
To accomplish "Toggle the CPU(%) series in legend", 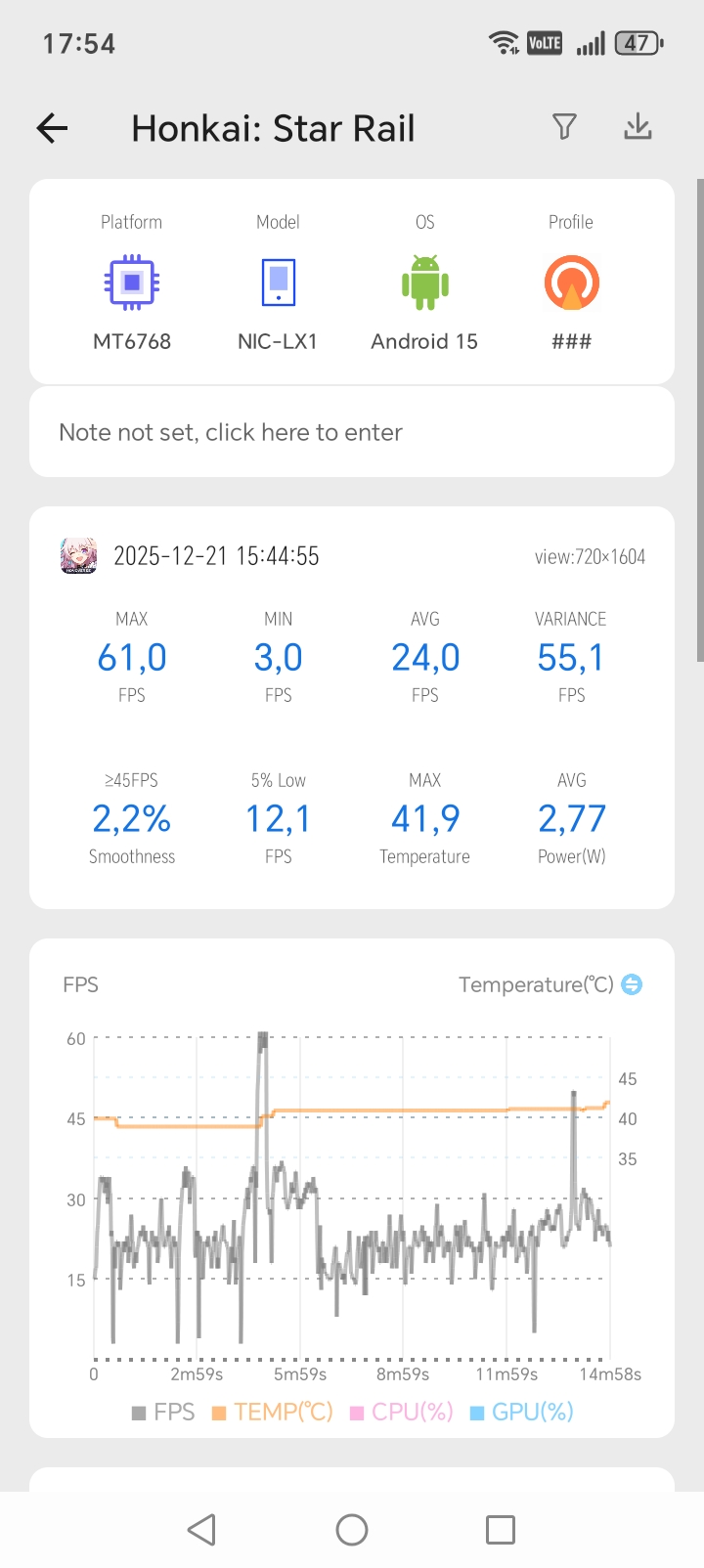I will [x=402, y=1412].
